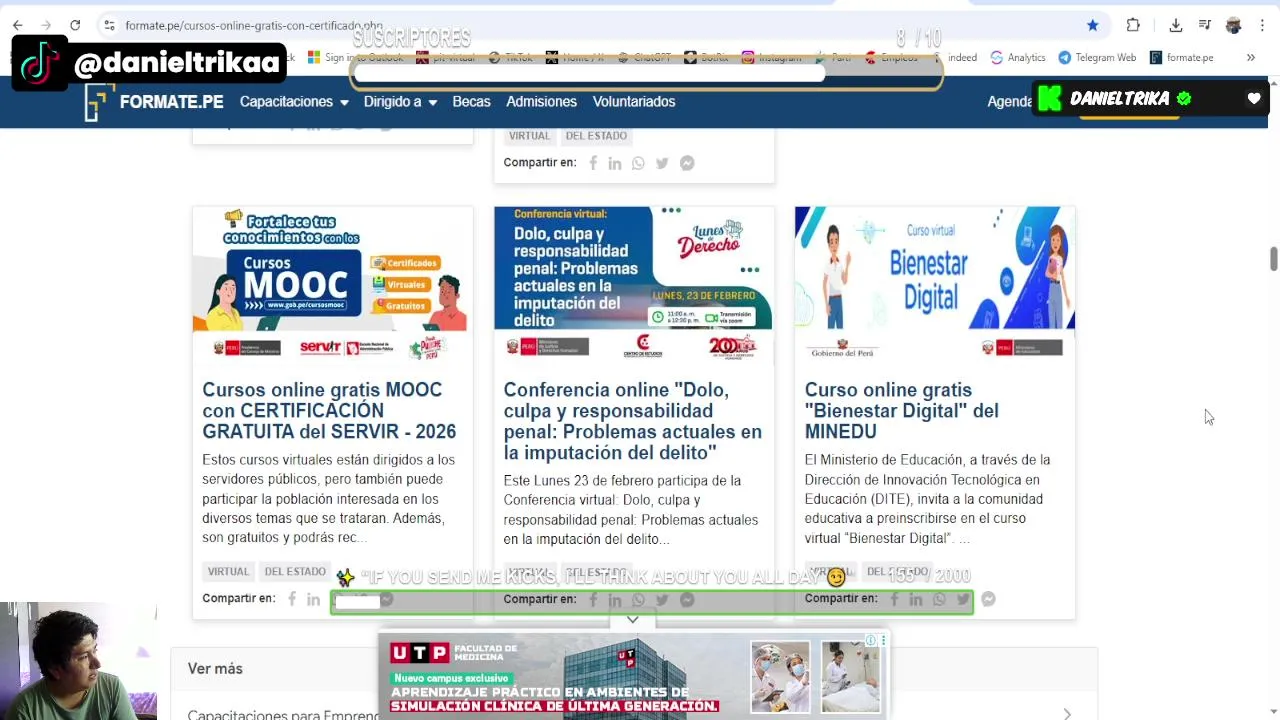The width and height of the screenshot is (1280, 720).
Task: Click VIRTUAL tag on MOOC card
Action: coord(228,572)
